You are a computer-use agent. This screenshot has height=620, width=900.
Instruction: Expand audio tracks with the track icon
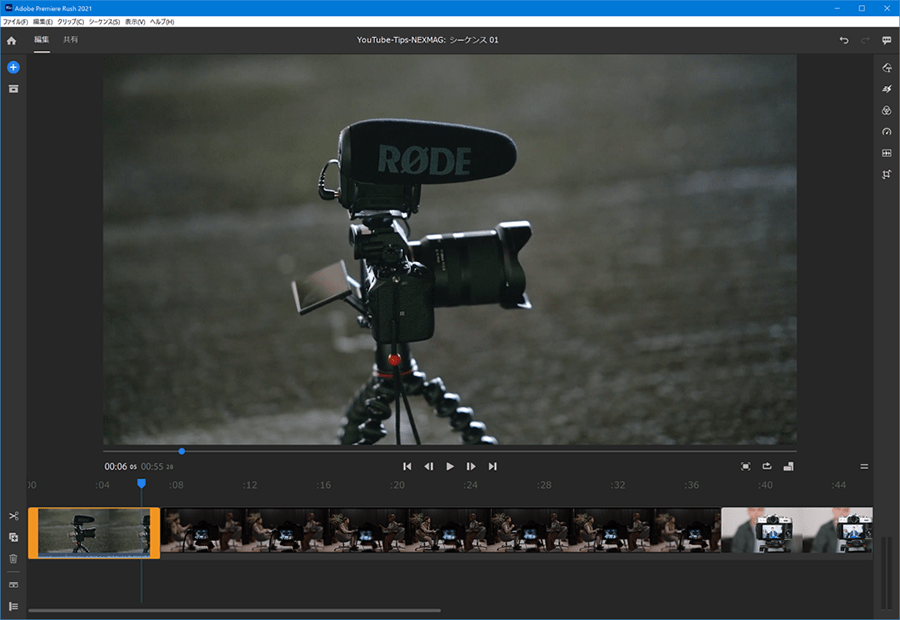(x=13, y=585)
